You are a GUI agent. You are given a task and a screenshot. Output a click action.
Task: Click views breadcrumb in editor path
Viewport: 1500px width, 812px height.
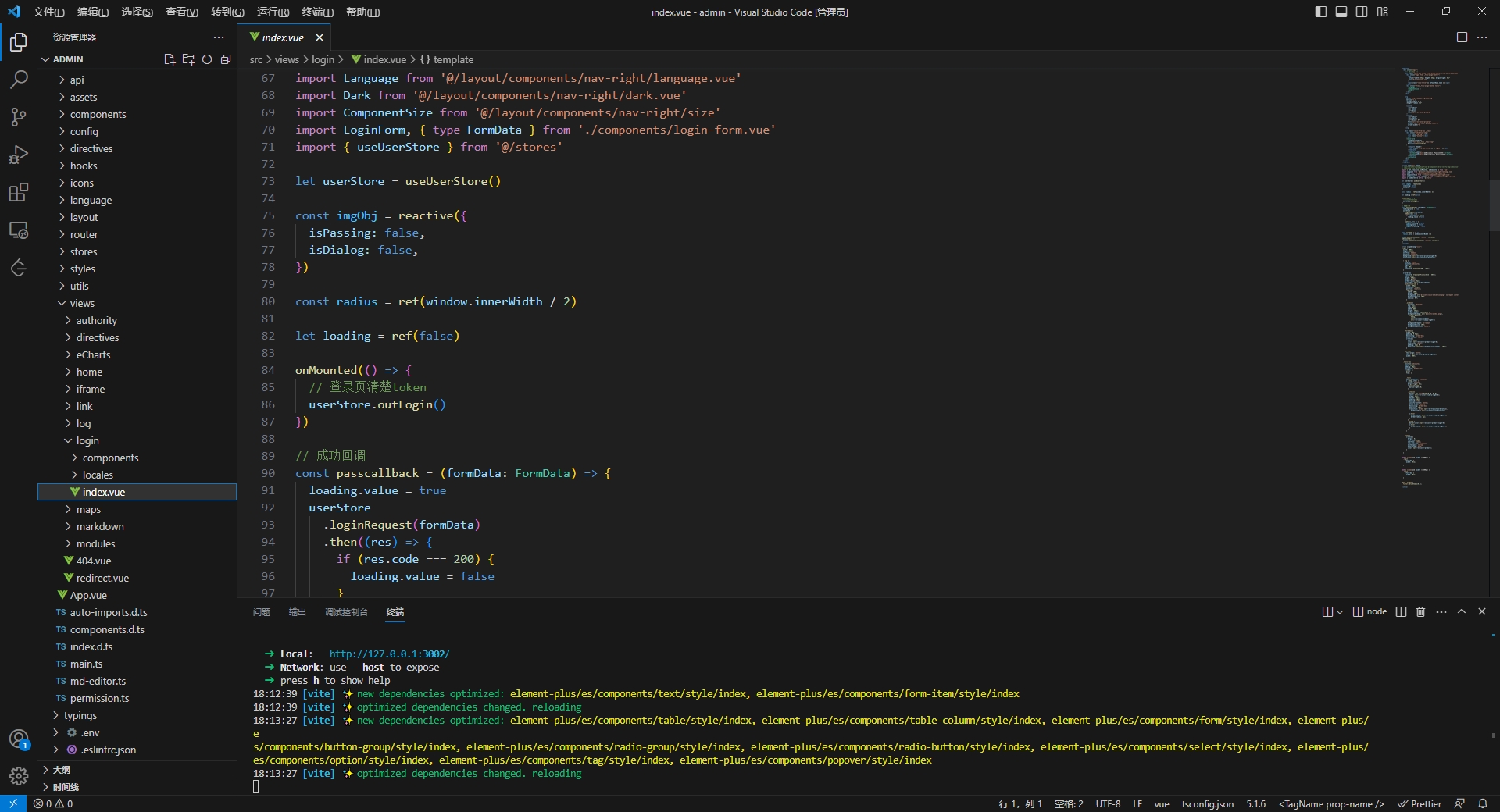287,59
